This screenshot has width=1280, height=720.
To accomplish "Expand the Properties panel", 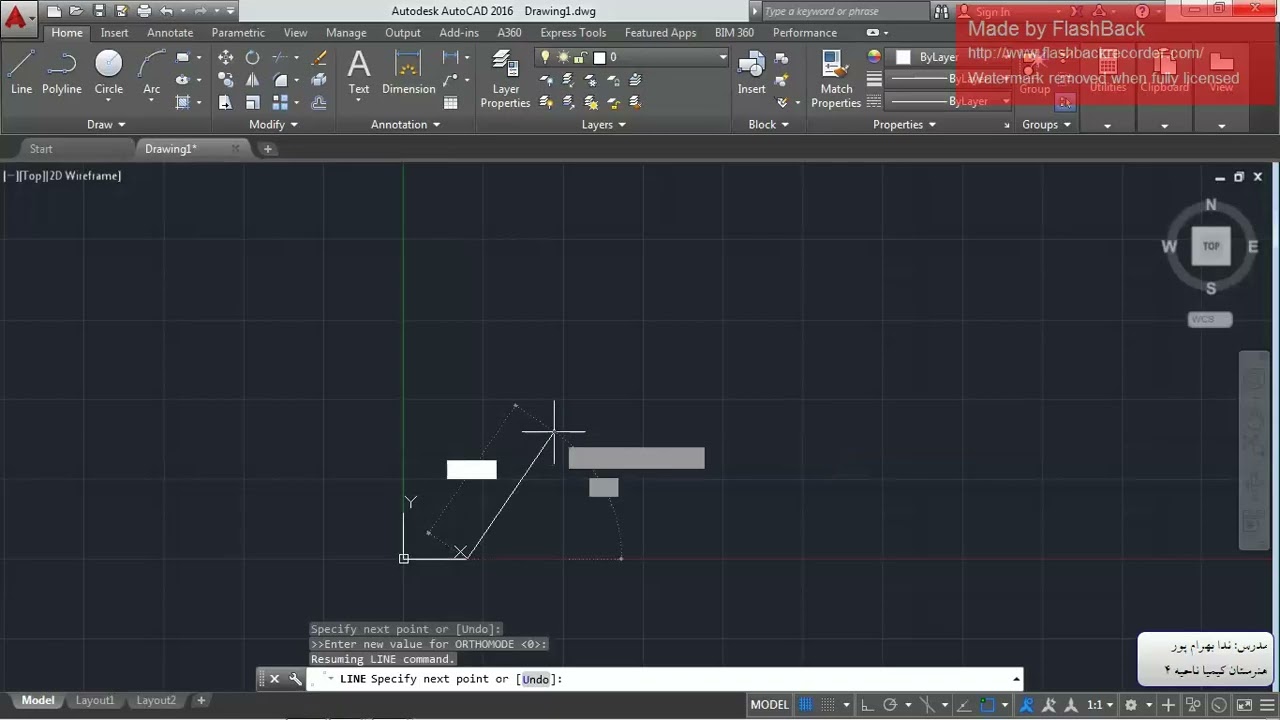I will (904, 124).
